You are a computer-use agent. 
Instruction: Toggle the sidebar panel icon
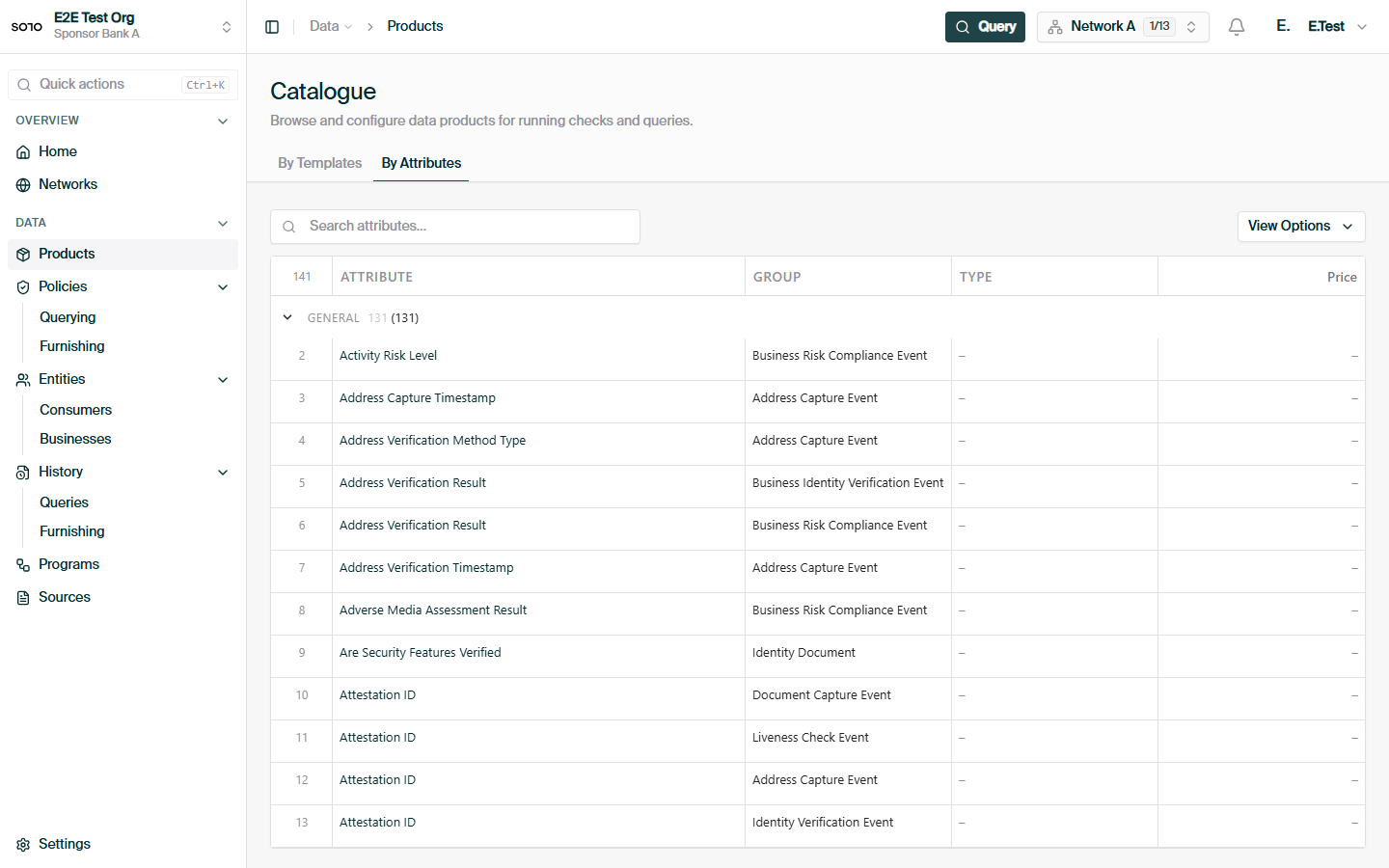272,27
